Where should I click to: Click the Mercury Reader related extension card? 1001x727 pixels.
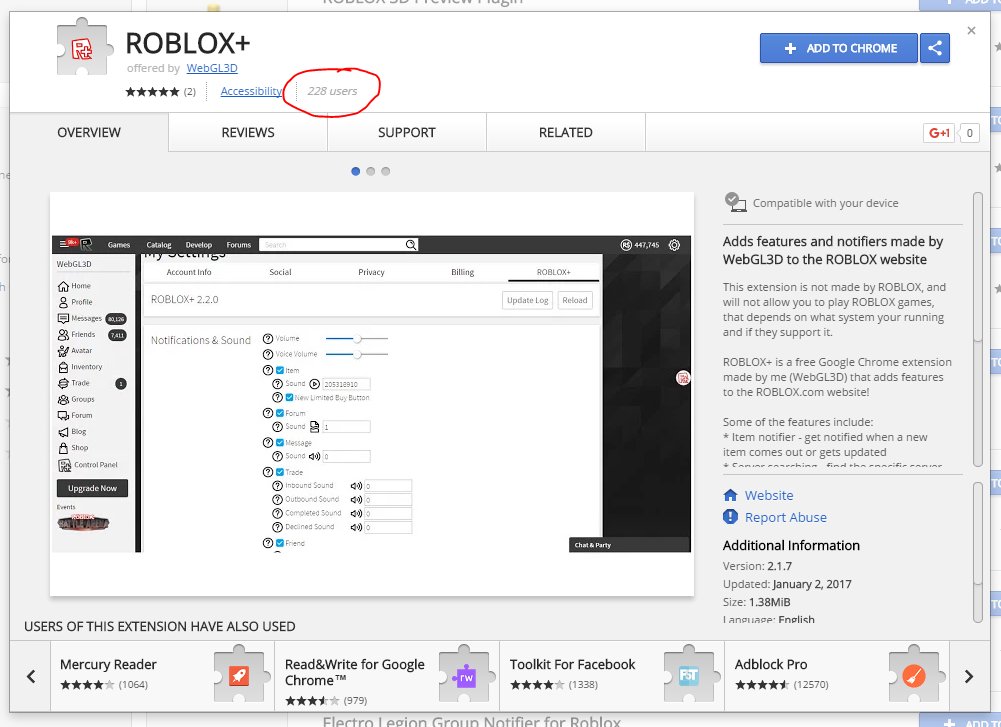[x=162, y=676]
